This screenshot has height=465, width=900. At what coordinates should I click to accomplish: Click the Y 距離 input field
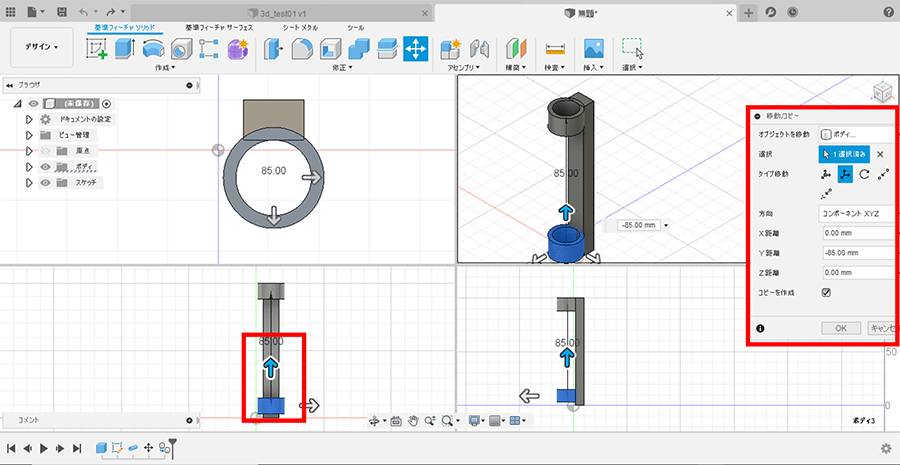pyautogui.click(x=855, y=252)
